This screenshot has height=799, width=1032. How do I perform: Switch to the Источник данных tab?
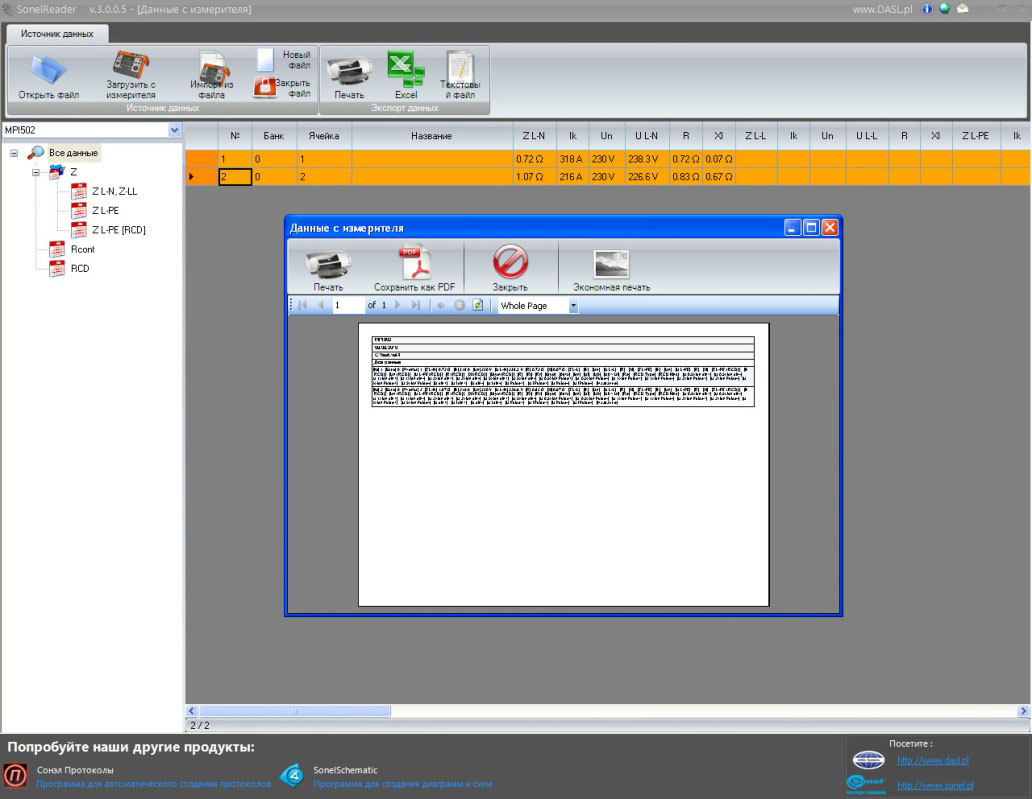coord(57,34)
